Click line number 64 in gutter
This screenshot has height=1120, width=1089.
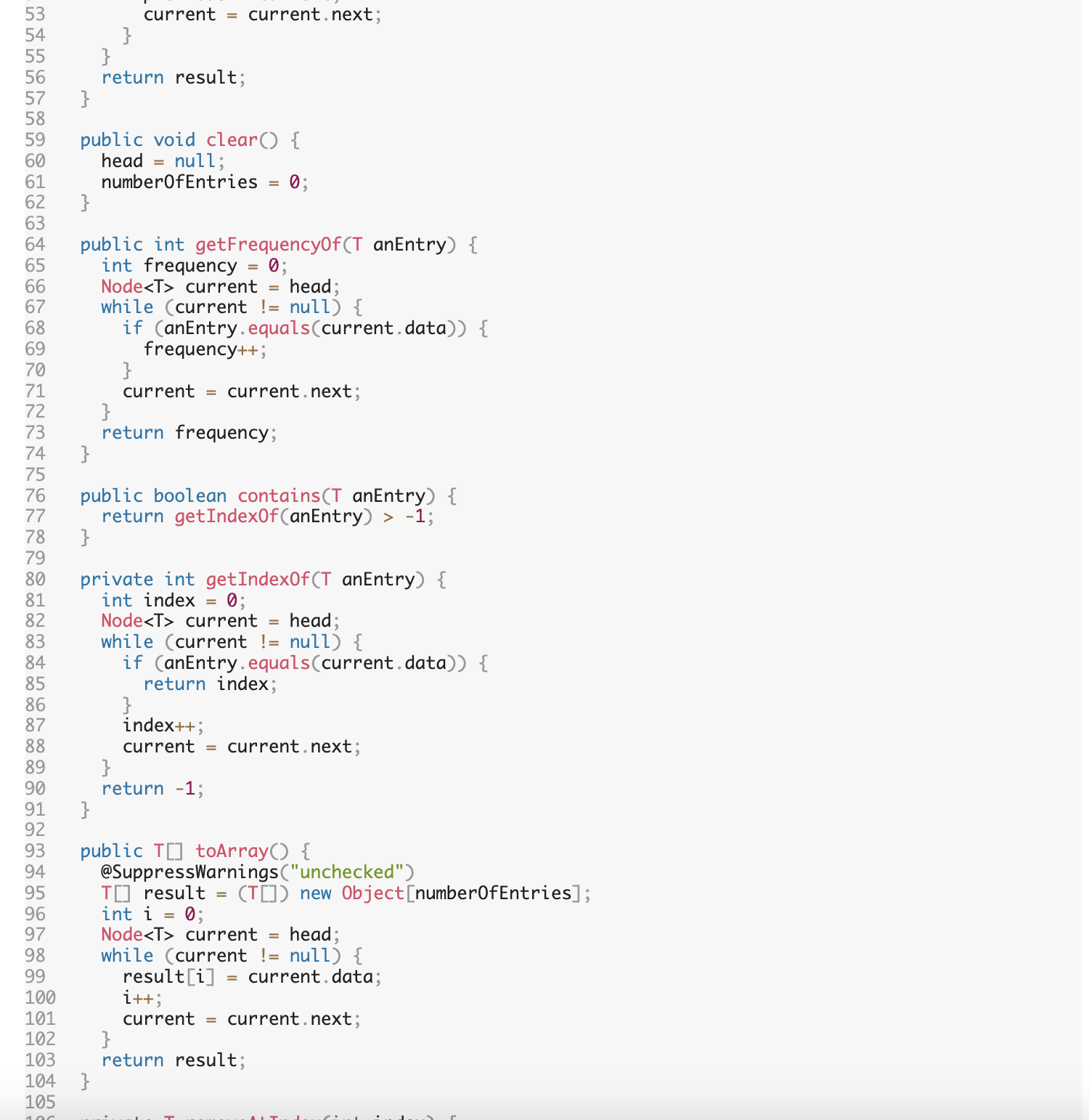(35, 244)
